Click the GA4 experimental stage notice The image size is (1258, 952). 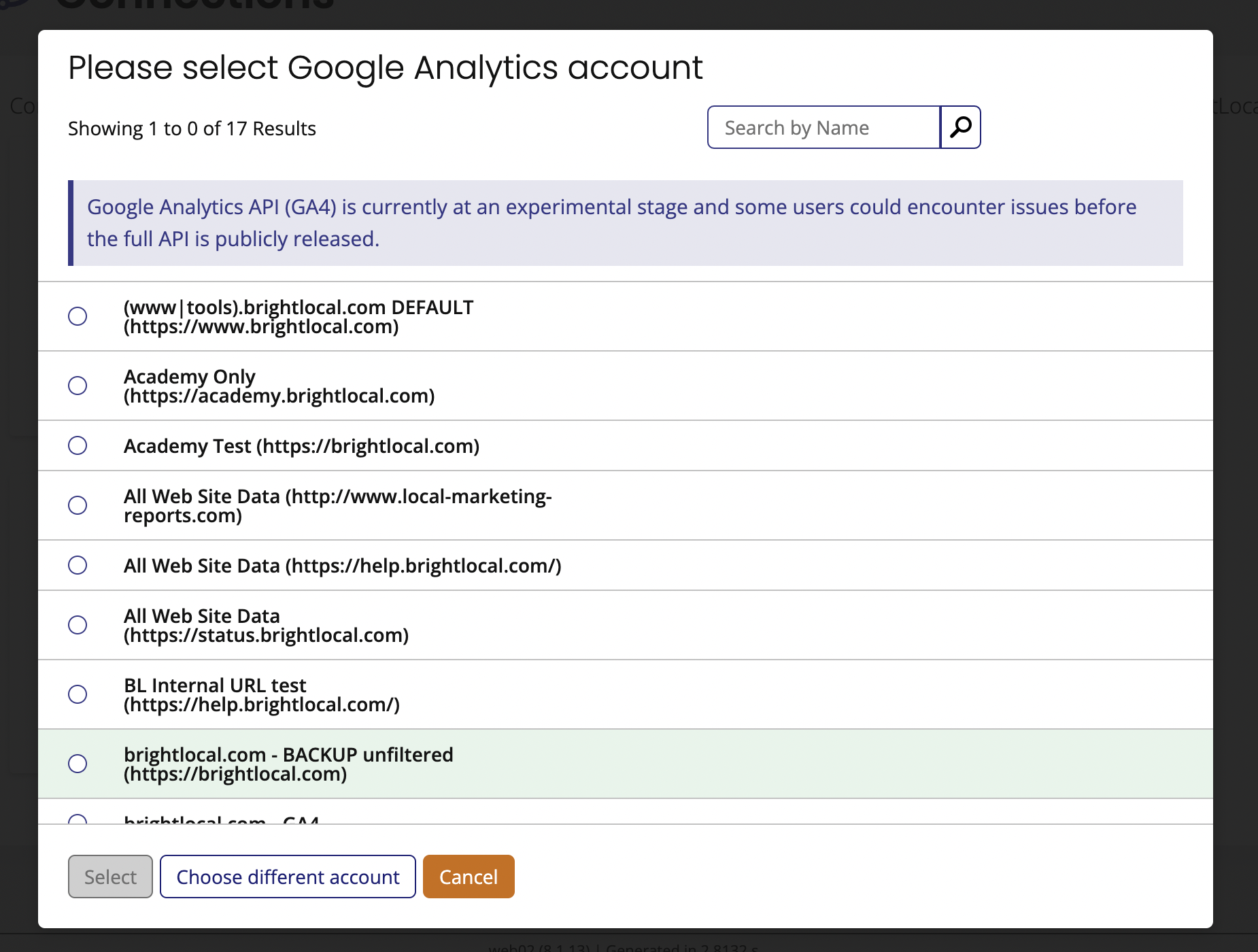[626, 223]
